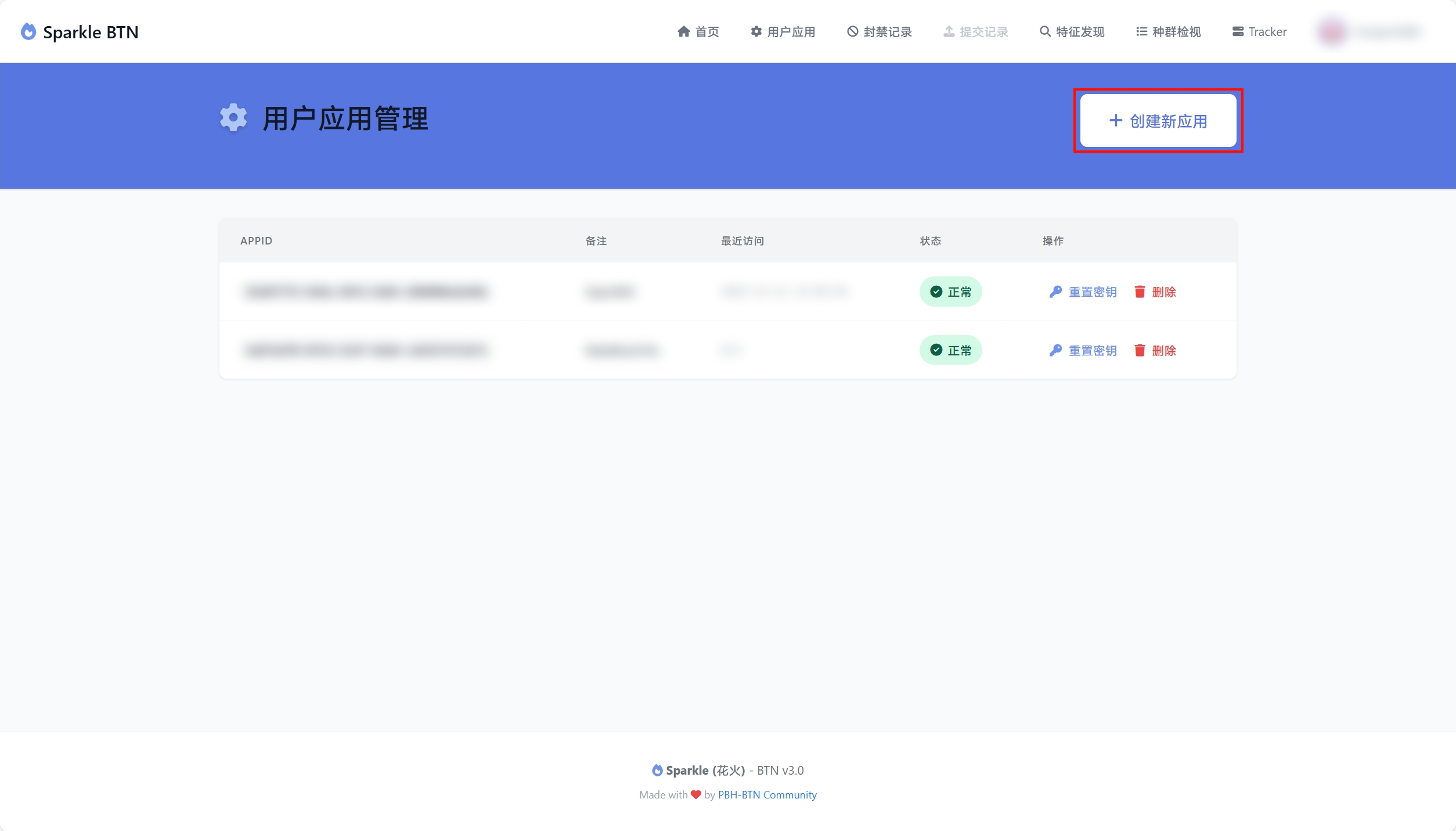
Task: Click the 正常 status badge on first application
Action: (950, 292)
